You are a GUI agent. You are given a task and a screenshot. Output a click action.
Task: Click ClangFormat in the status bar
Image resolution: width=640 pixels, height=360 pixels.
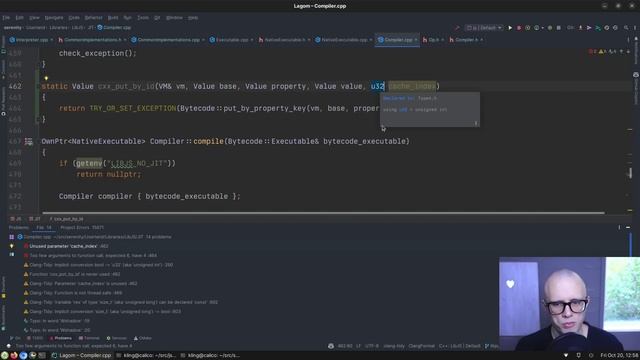tap(422, 346)
